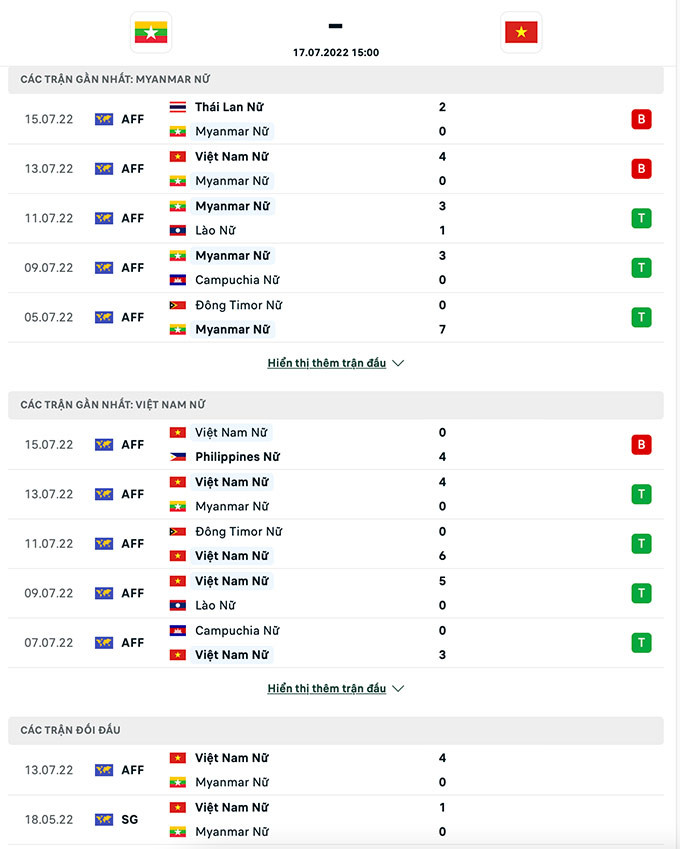The width and height of the screenshot is (680, 849).
Task: Click the "Hiển thị thêm trận đấu" link under the Myanmar section
Action: coord(326,363)
